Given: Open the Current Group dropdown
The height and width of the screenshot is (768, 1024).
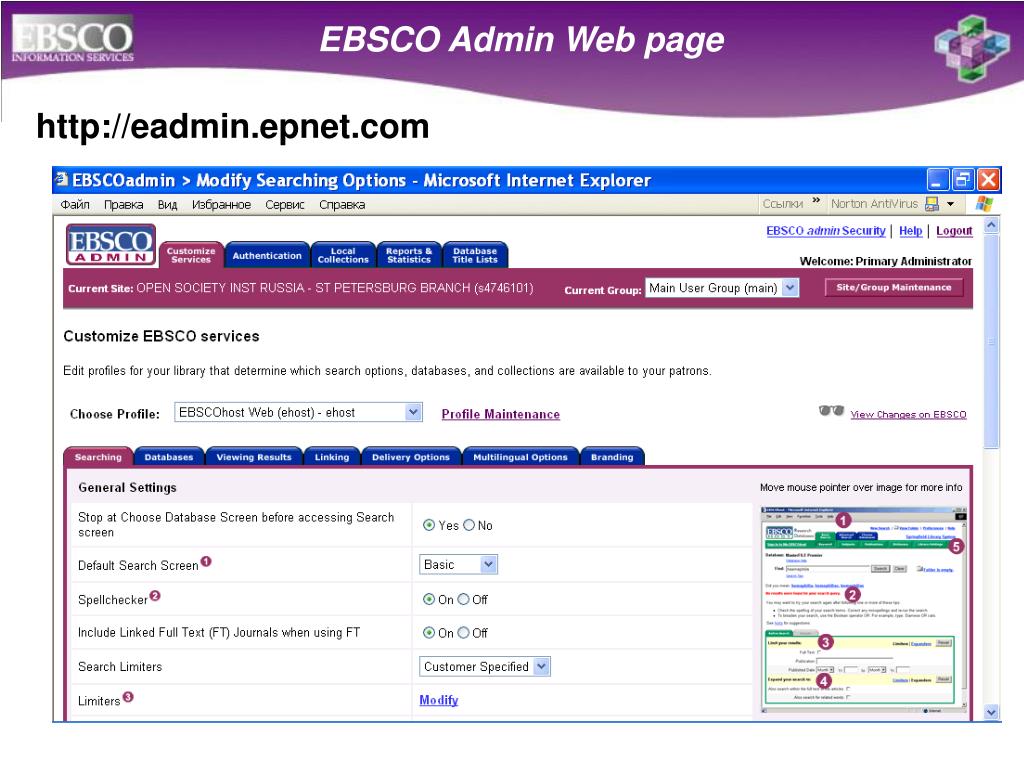Looking at the screenshot, I should pyautogui.click(x=722, y=288).
